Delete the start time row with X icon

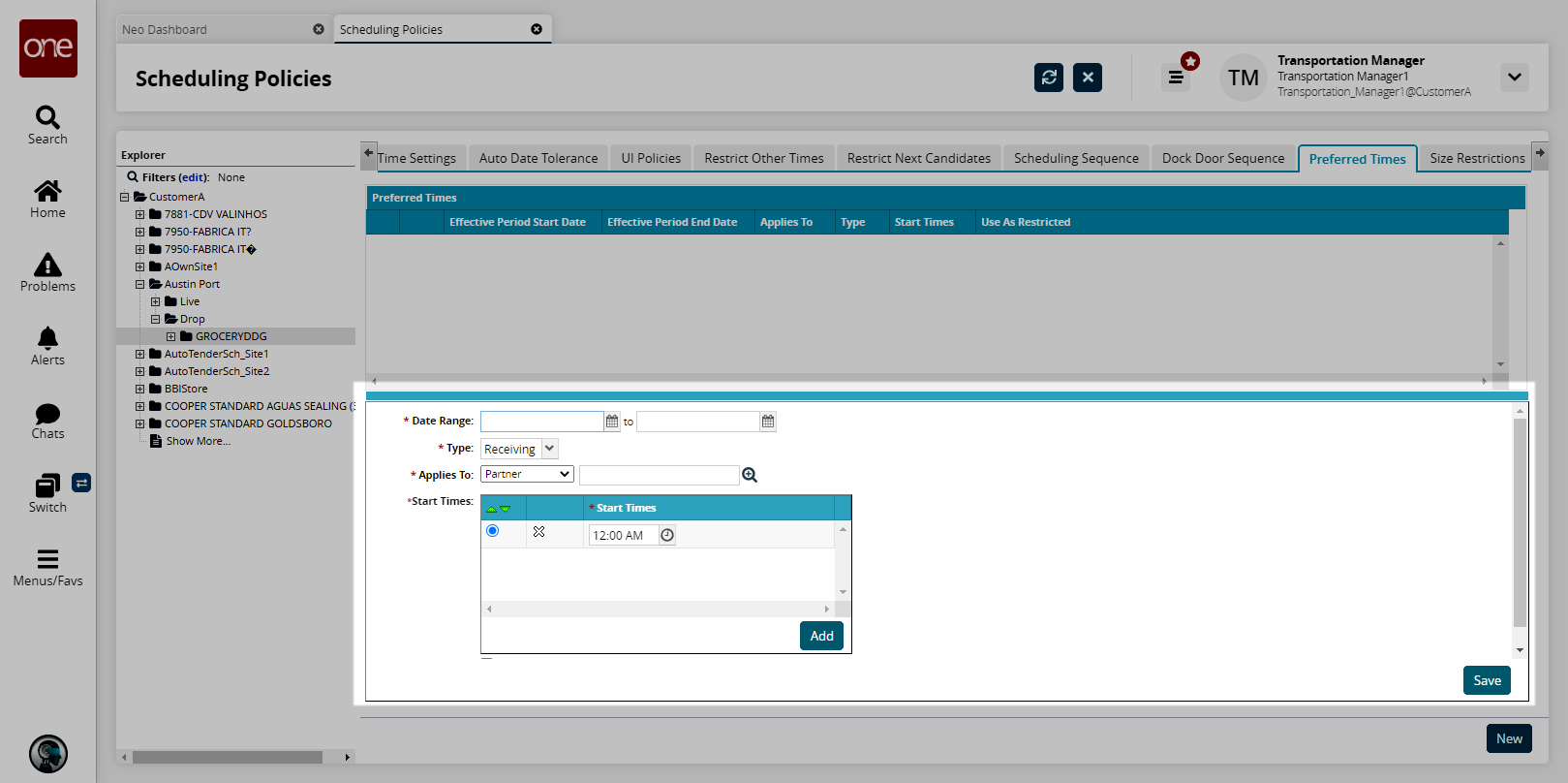(539, 532)
